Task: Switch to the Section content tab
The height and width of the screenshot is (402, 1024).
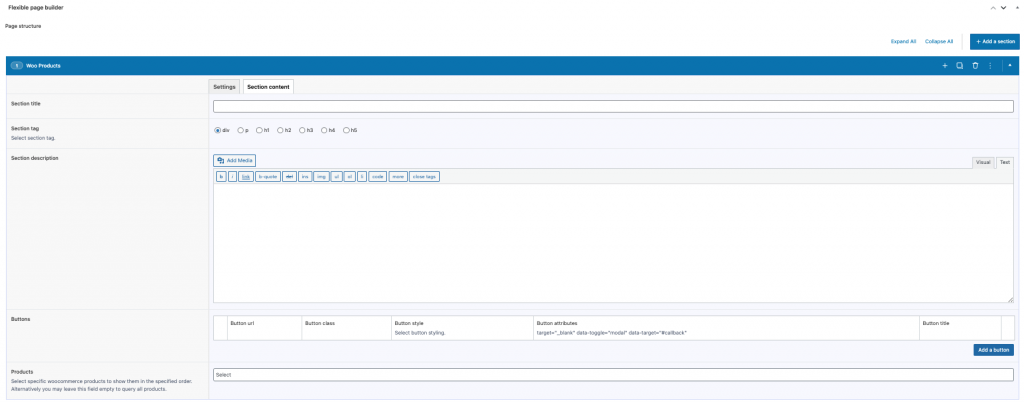Action: pos(268,87)
